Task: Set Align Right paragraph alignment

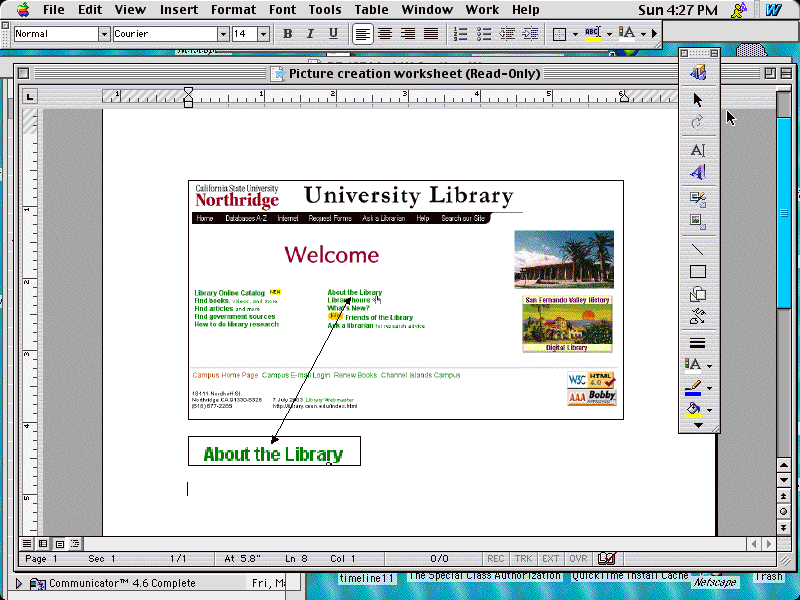Action: [x=408, y=34]
